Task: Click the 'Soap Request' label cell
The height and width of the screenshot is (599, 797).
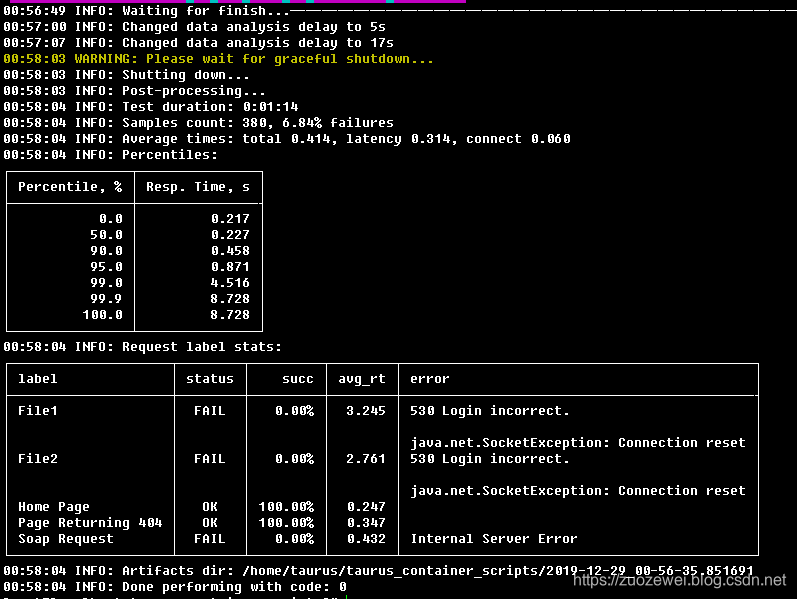Action: (x=66, y=539)
